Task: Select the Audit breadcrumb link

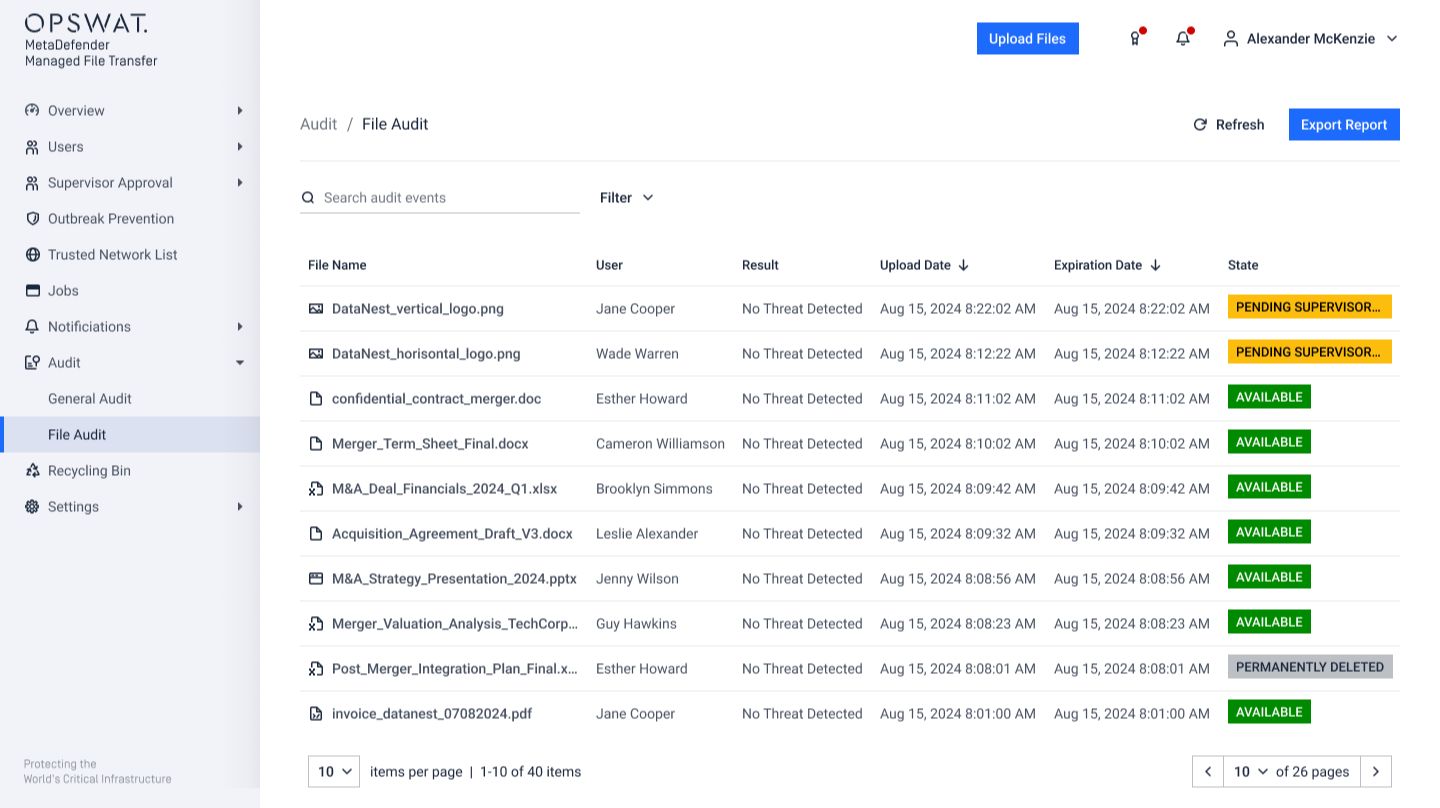Action: coord(319,124)
